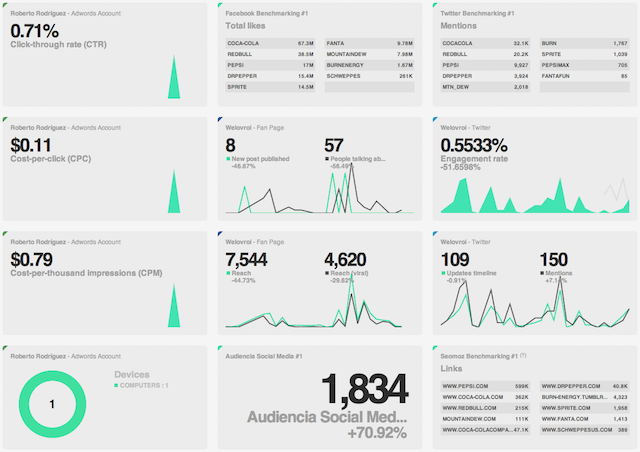
Task: Click the corner marker on the CPM widget
Action: [4, 234]
